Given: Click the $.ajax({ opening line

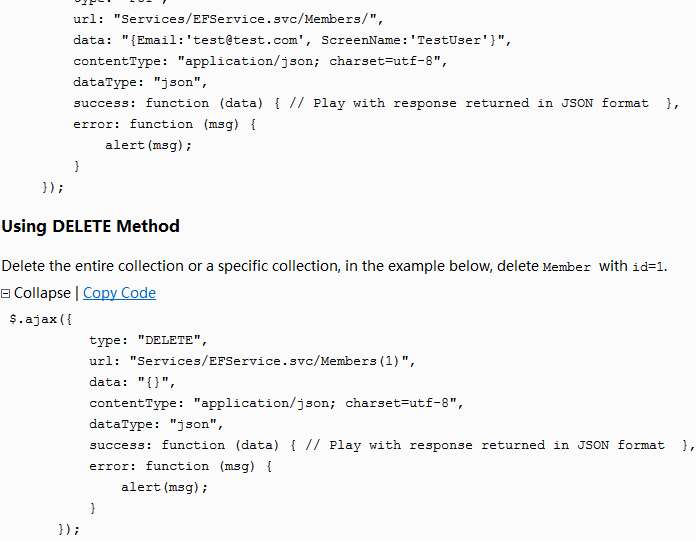Looking at the screenshot, I should 41,319.
